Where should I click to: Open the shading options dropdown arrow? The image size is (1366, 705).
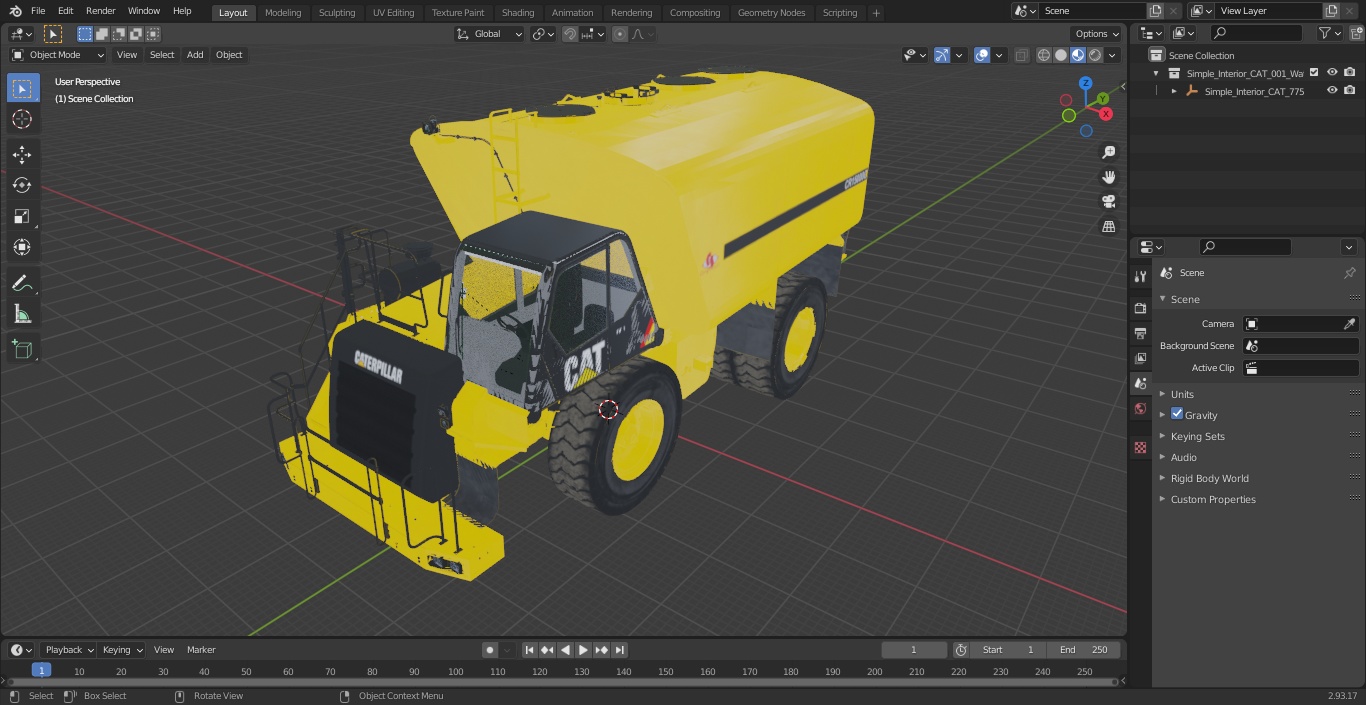click(1112, 55)
